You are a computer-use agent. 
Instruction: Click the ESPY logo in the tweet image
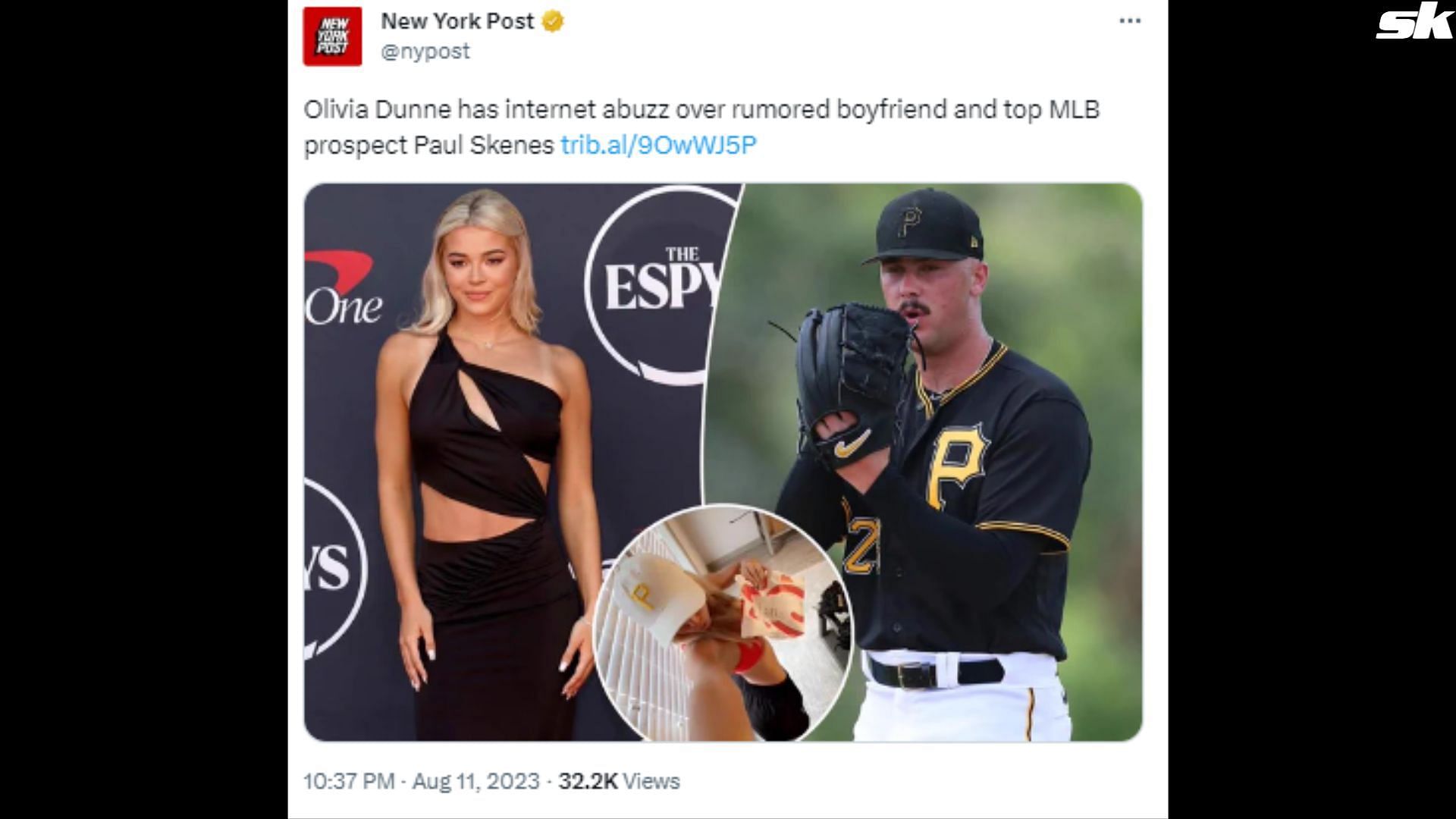click(656, 282)
